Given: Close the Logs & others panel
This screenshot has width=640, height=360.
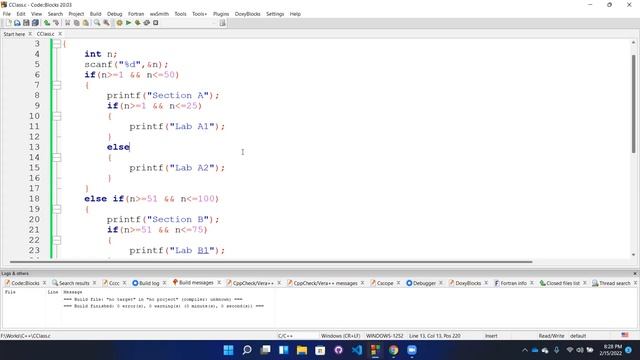Looking at the screenshot, I should (x=635, y=273).
